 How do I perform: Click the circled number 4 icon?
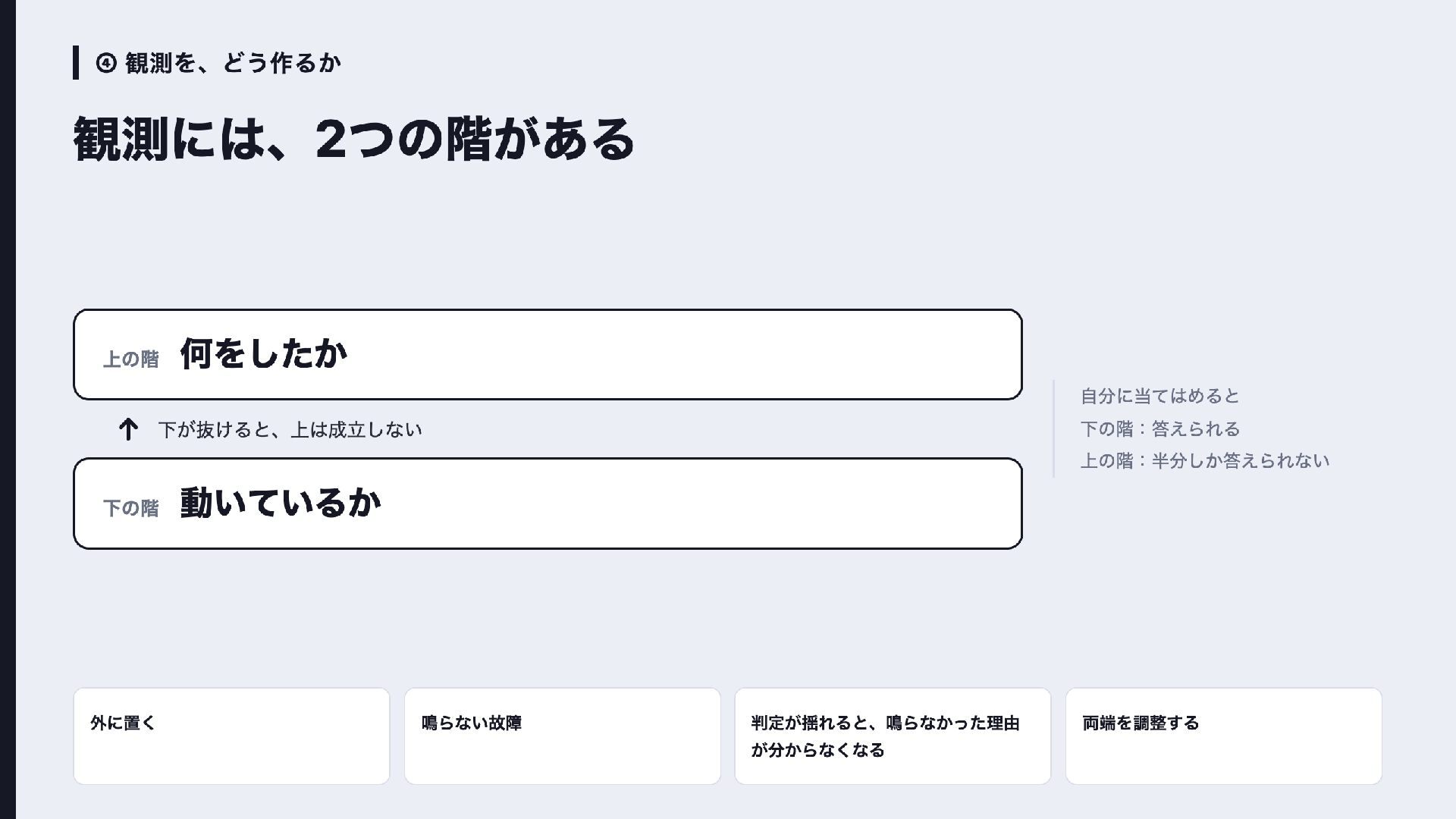point(106,63)
